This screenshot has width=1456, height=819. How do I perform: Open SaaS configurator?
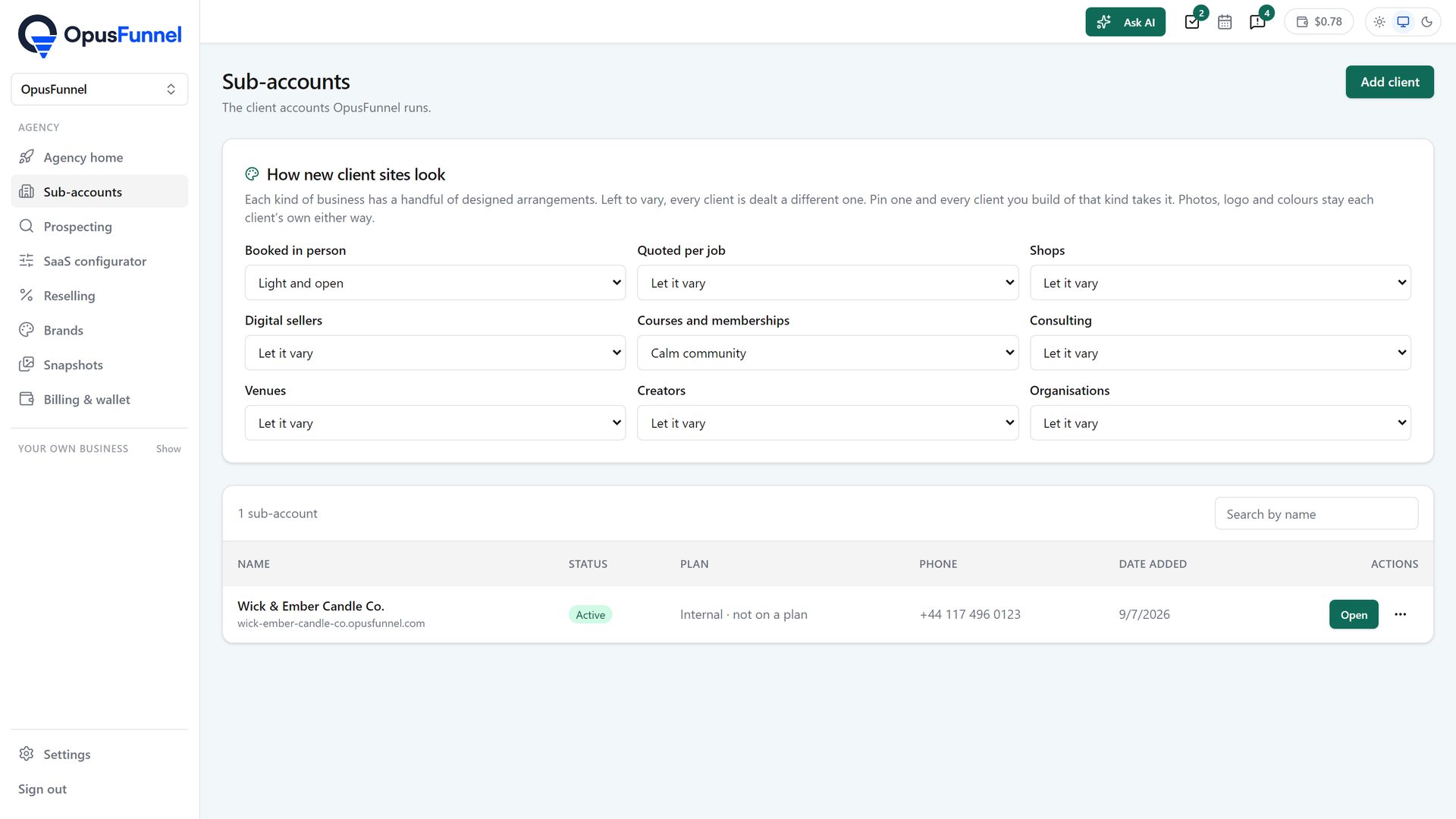pos(99,261)
